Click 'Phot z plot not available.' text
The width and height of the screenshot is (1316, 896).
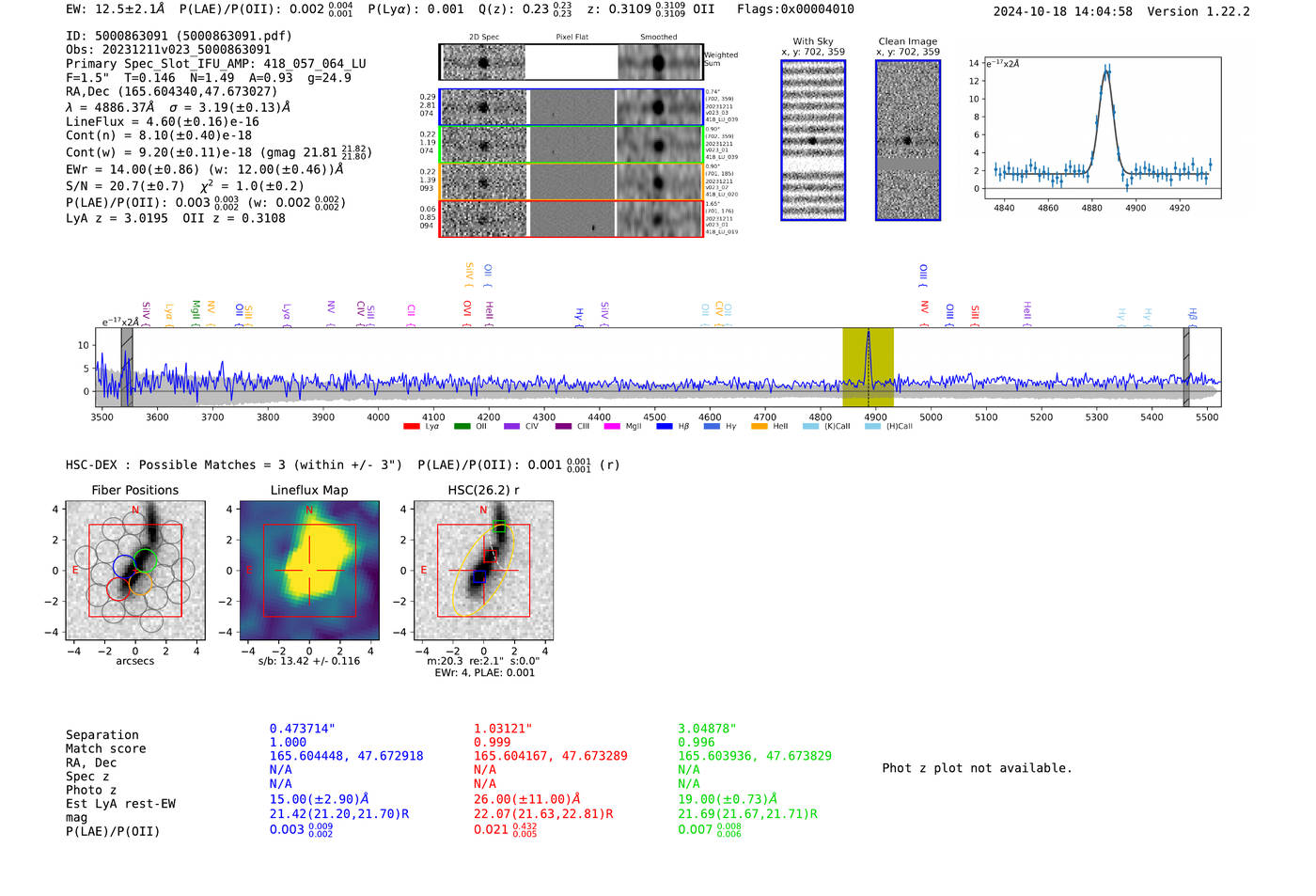(977, 768)
